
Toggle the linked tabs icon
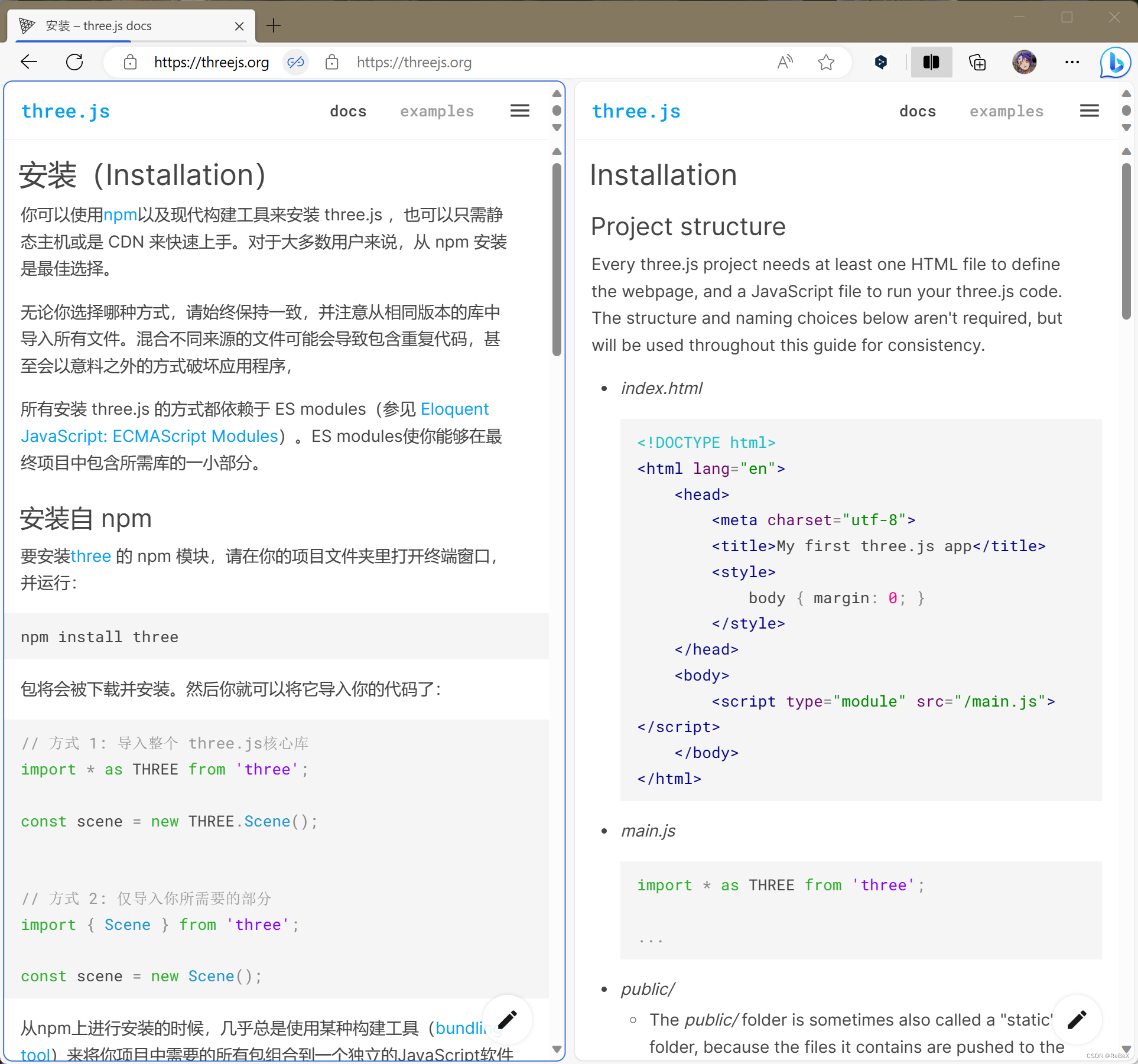[x=295, y=62]
